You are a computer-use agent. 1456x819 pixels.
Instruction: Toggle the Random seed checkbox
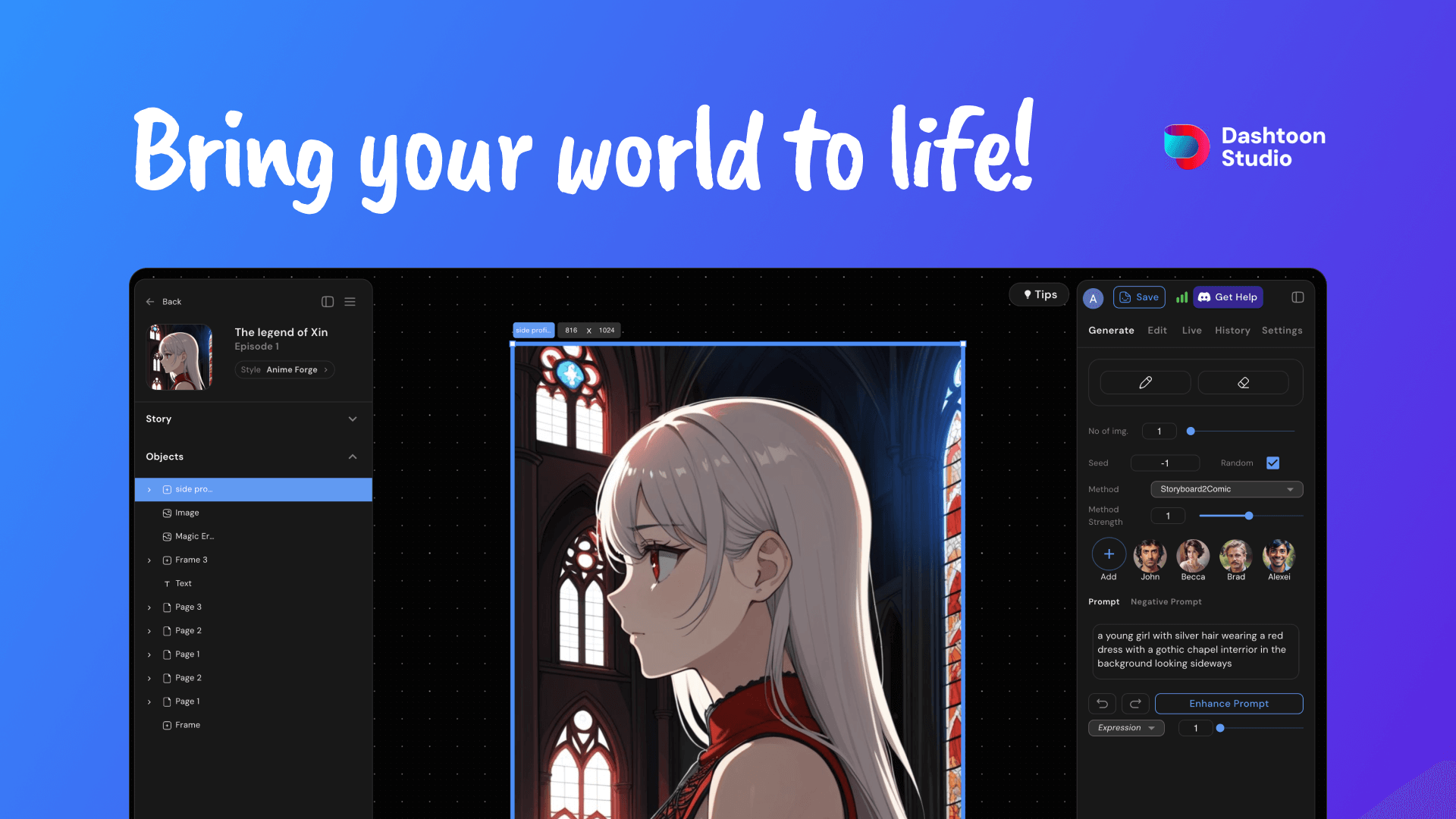(1272, 463)
